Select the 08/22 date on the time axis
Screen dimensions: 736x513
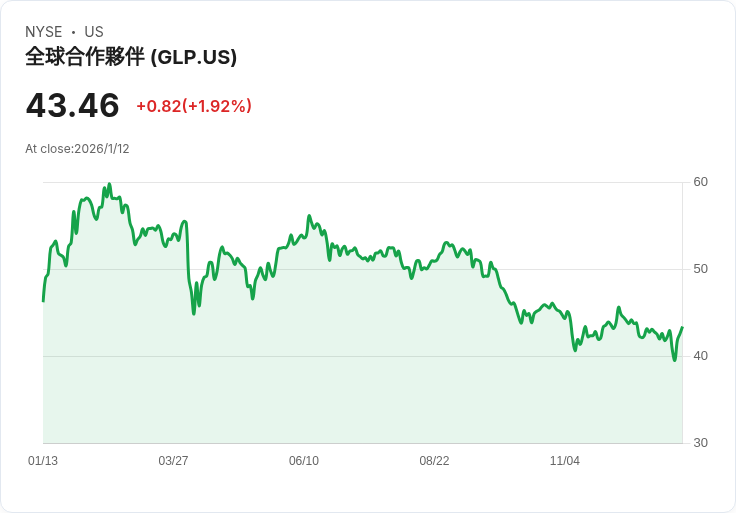pyautogui.click(x=434, y=461)
